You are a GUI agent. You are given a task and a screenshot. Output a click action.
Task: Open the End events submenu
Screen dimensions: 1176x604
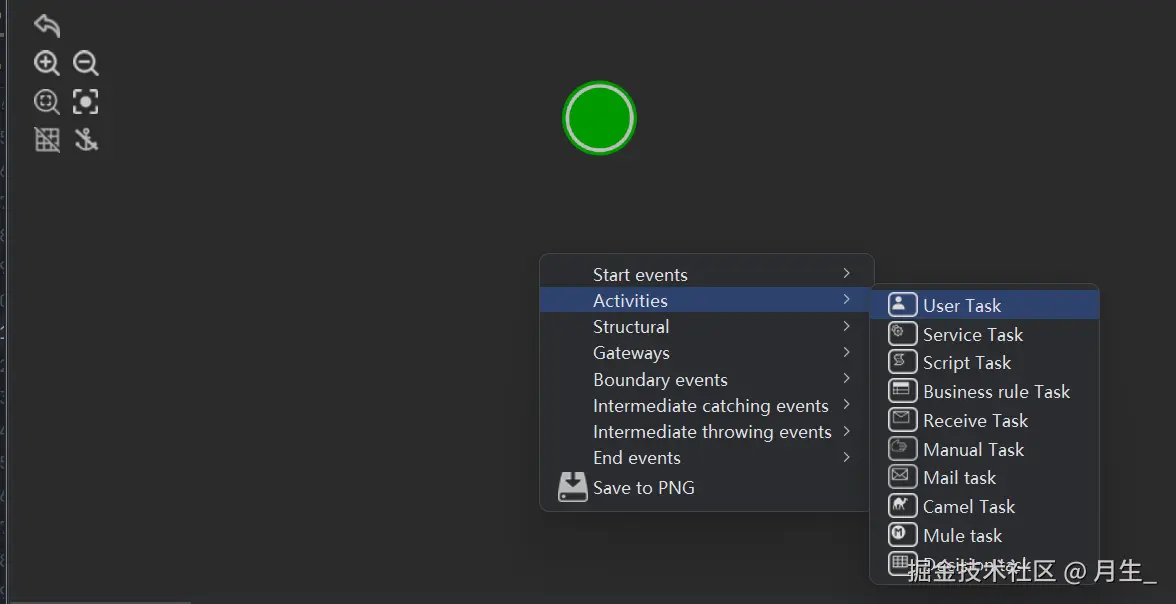pos(637,458)
